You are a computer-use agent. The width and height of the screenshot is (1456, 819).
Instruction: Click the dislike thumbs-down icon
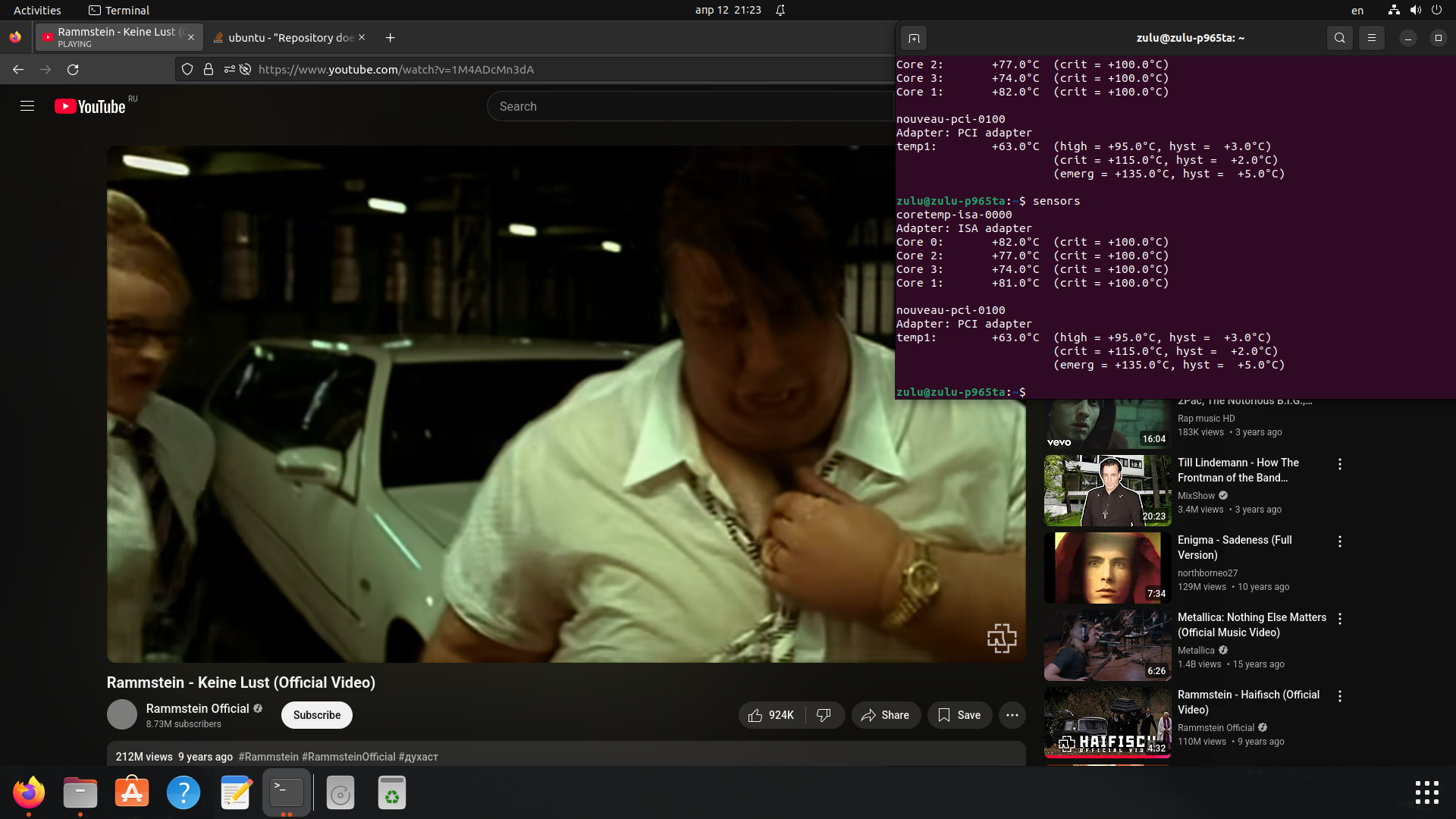point(824,715)
